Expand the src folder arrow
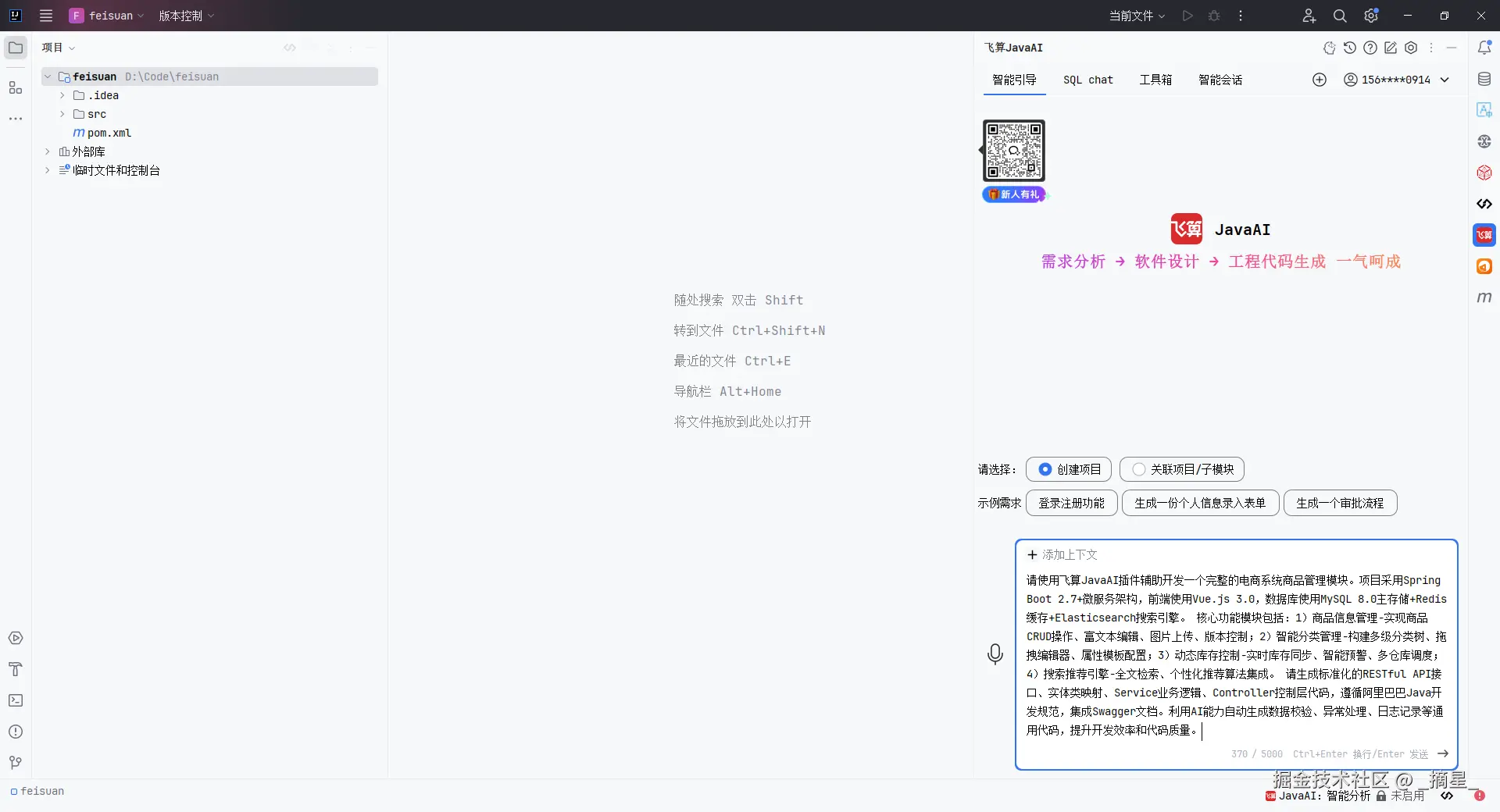The image size is (1500, 812). pyautogui.click(x=62, y=114)
